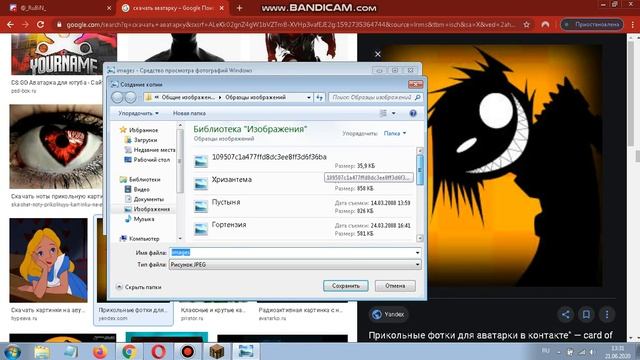Viewport: 640px width, 360px height.
Task: Click Chrome forward navigation arrow
Action: click(x=25, y=25)
